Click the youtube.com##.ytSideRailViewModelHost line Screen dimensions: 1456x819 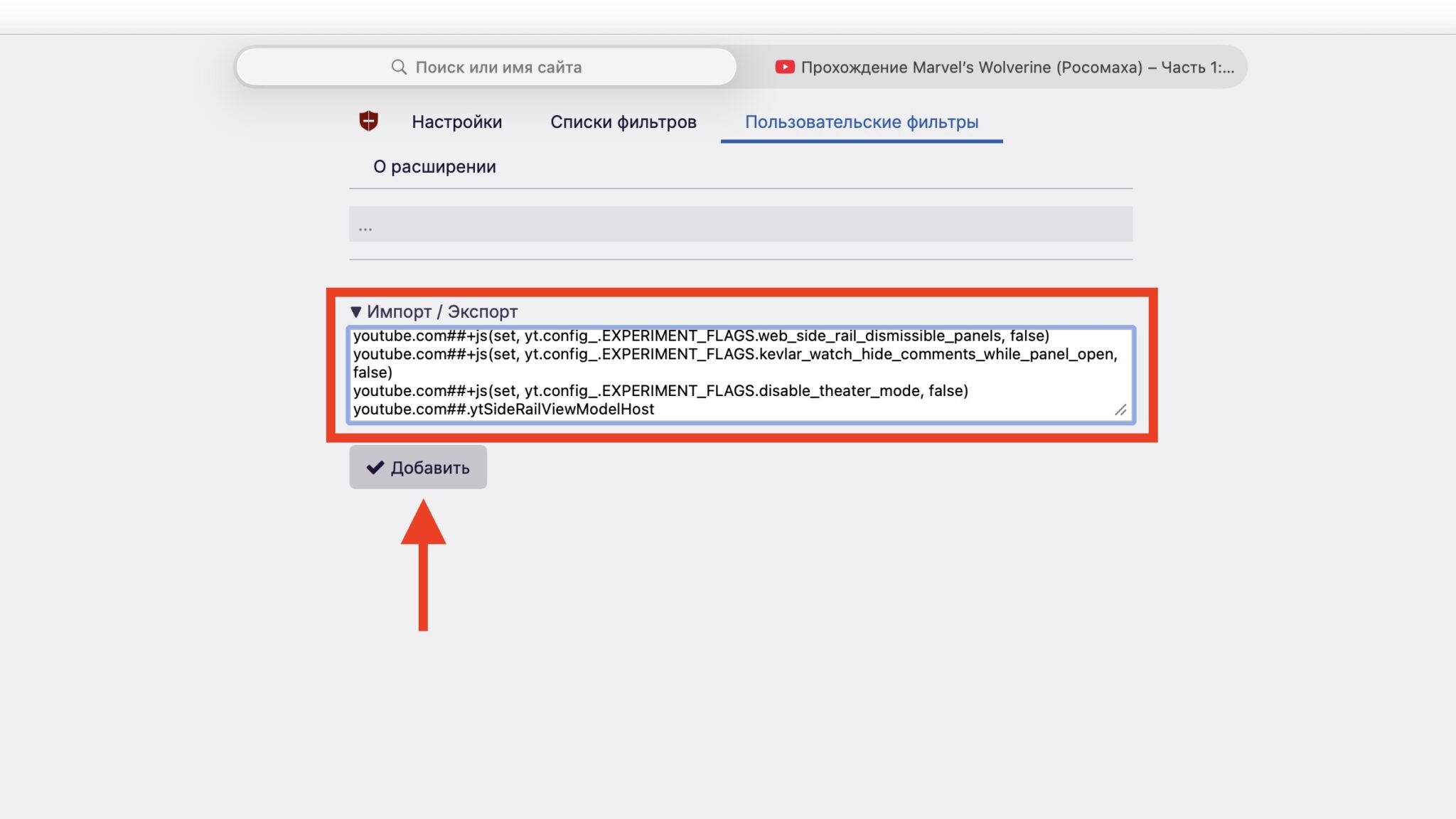504,409
